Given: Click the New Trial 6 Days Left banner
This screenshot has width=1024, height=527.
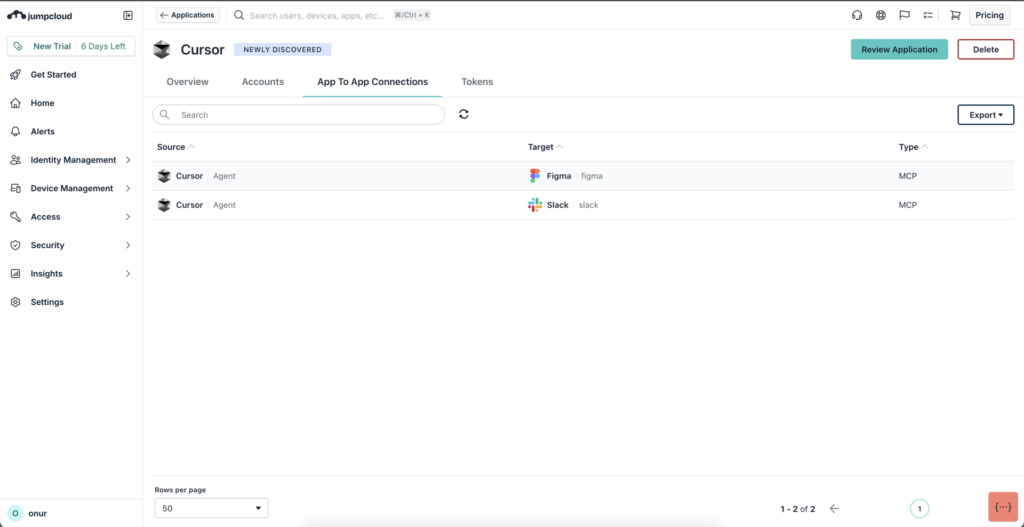Looking at the screenshot, I should tap(71, 46).
